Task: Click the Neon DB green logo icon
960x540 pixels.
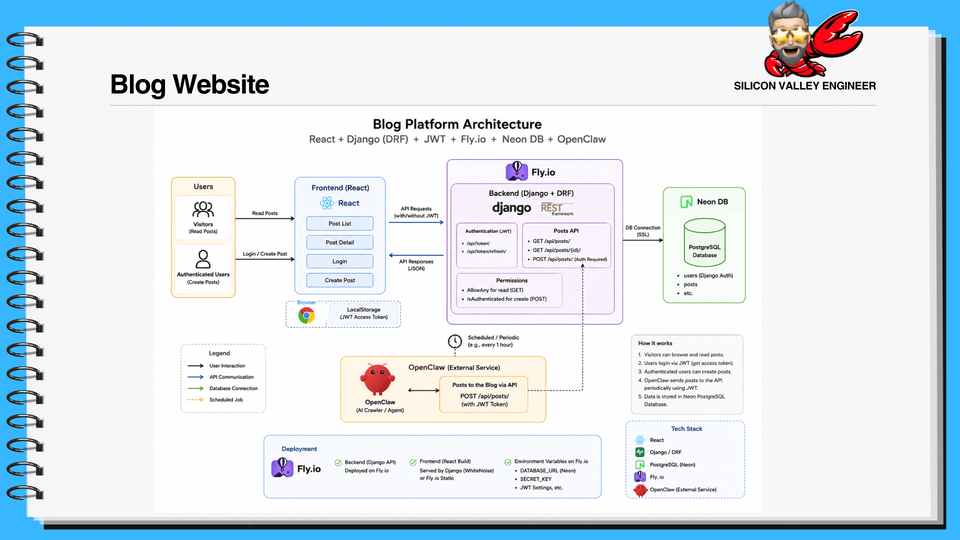Action: pyautogui.click(x=686, y=201)
